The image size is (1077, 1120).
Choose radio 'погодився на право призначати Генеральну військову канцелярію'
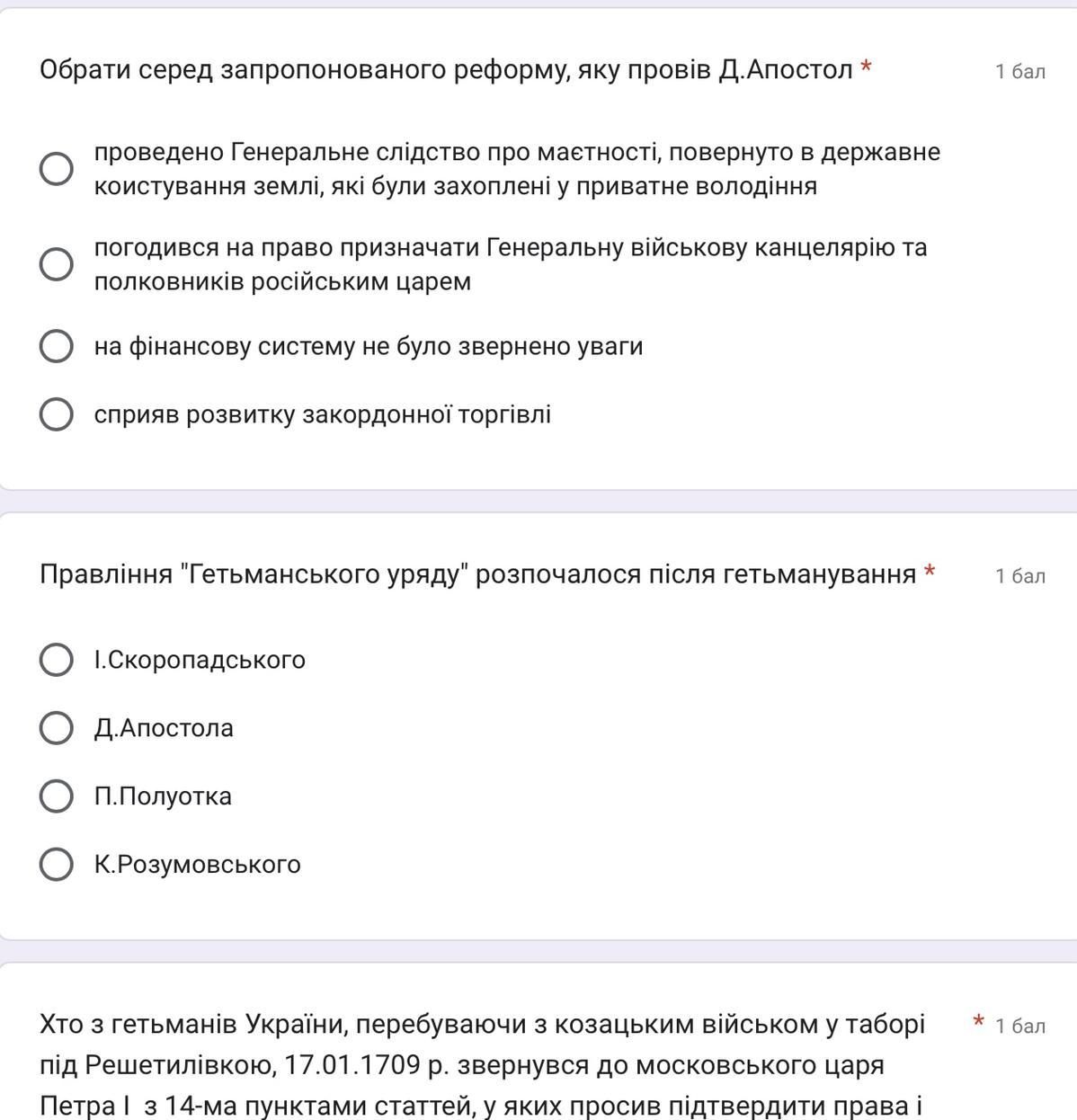tap(57, 263)
